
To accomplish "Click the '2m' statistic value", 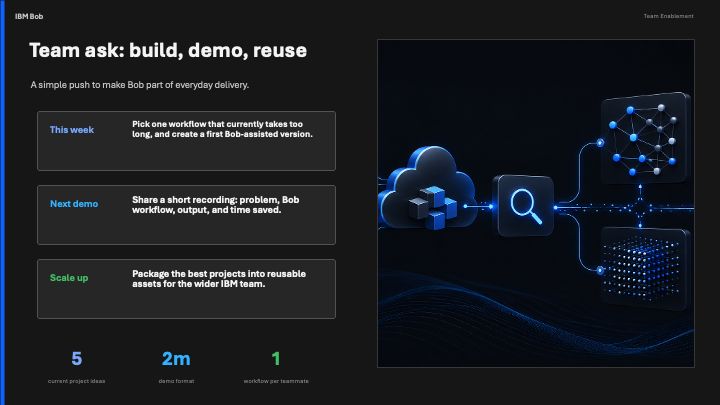I will [x=176, y=359].
